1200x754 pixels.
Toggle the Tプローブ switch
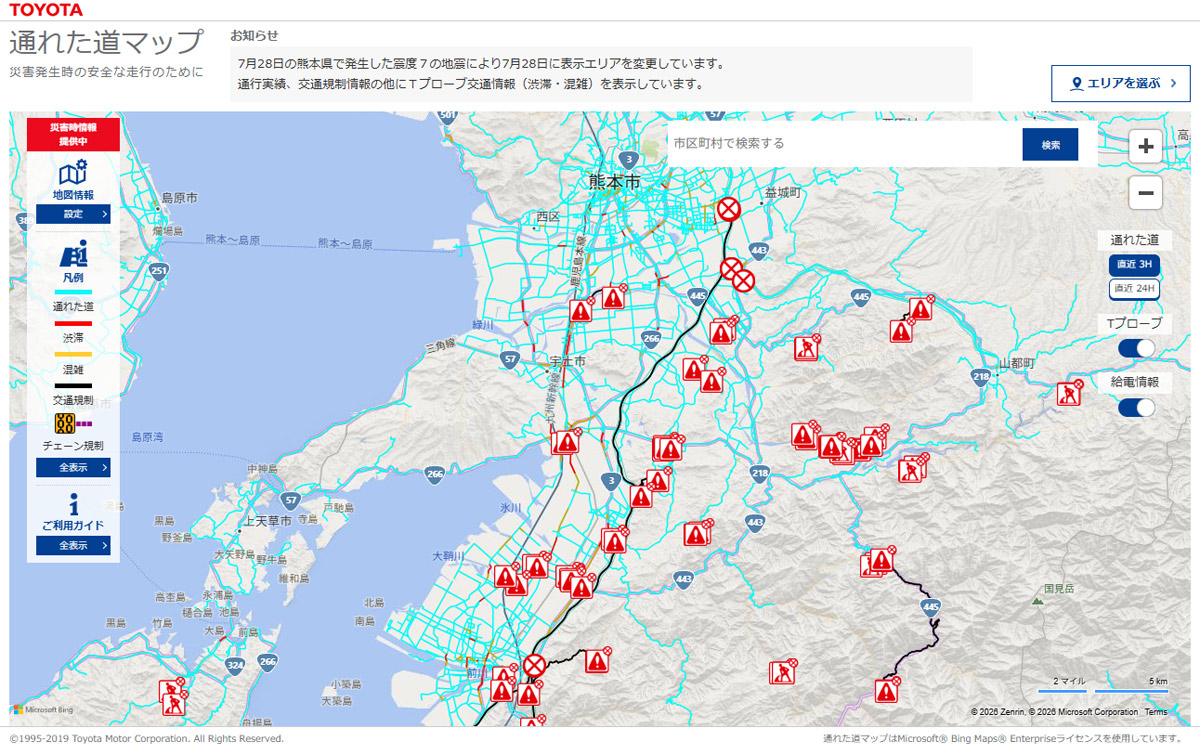1136,348
